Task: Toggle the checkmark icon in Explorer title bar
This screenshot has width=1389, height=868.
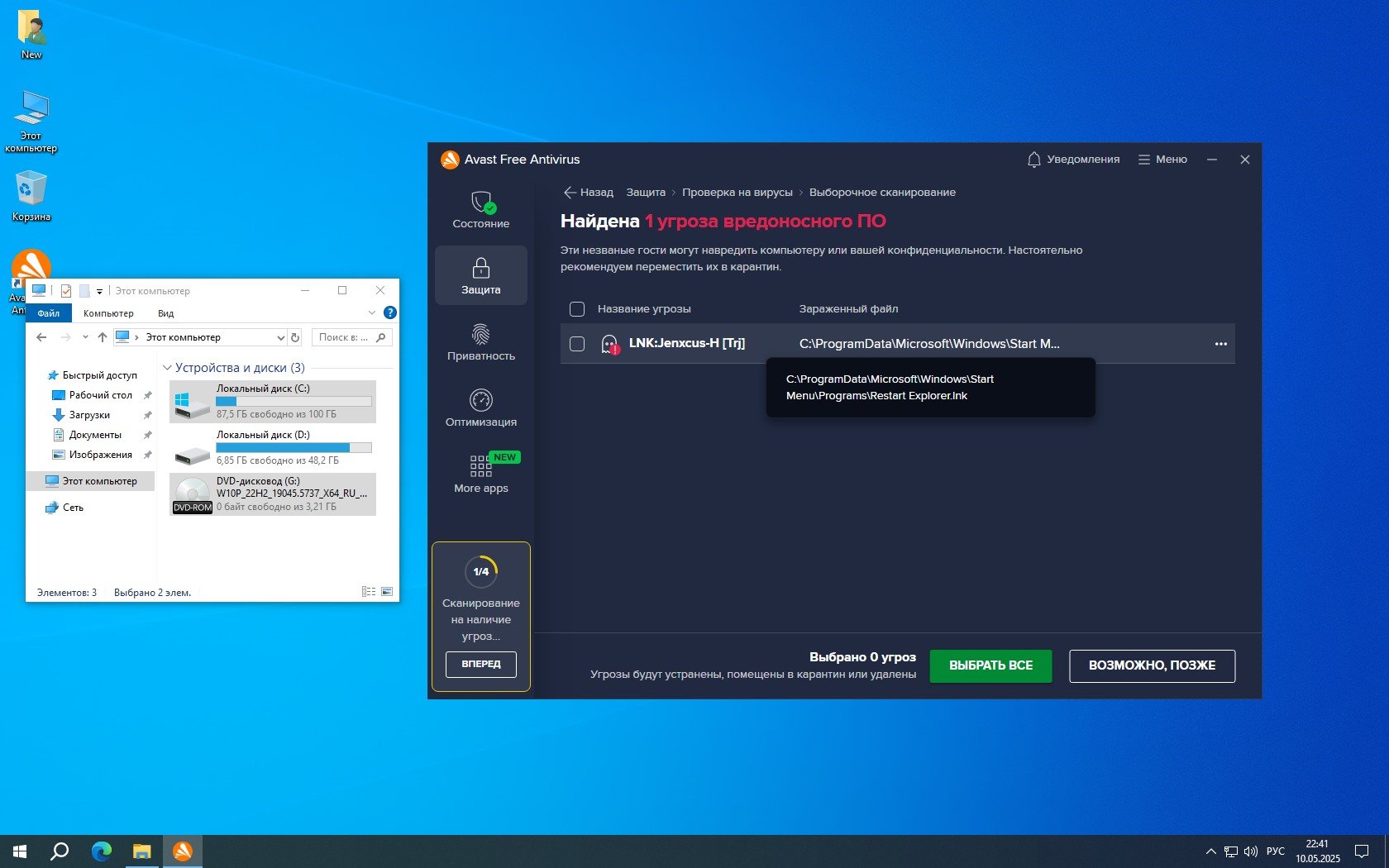Action: click(x=66, y=291)
